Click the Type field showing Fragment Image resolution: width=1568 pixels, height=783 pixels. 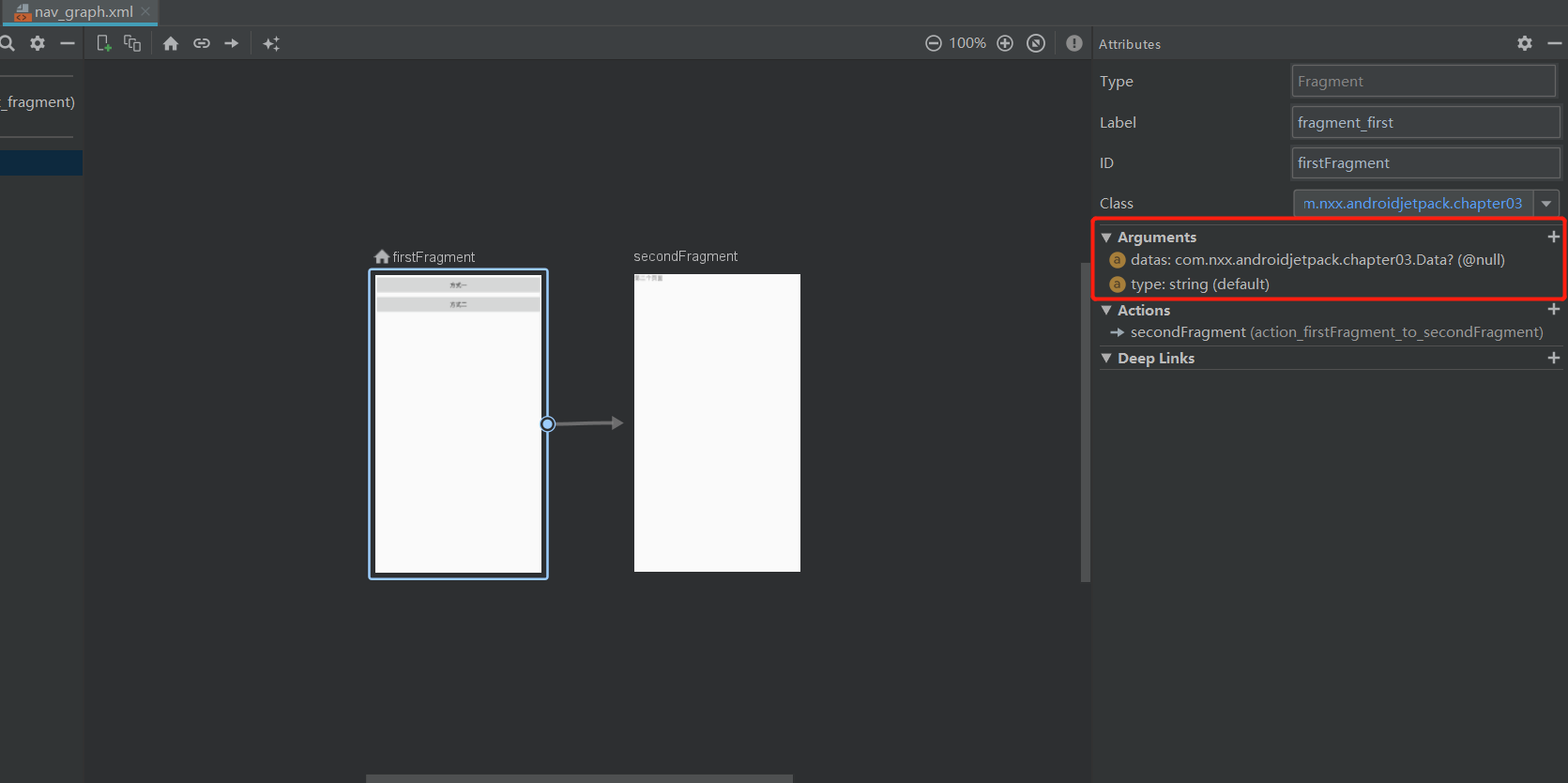[x=1423, y=81]
